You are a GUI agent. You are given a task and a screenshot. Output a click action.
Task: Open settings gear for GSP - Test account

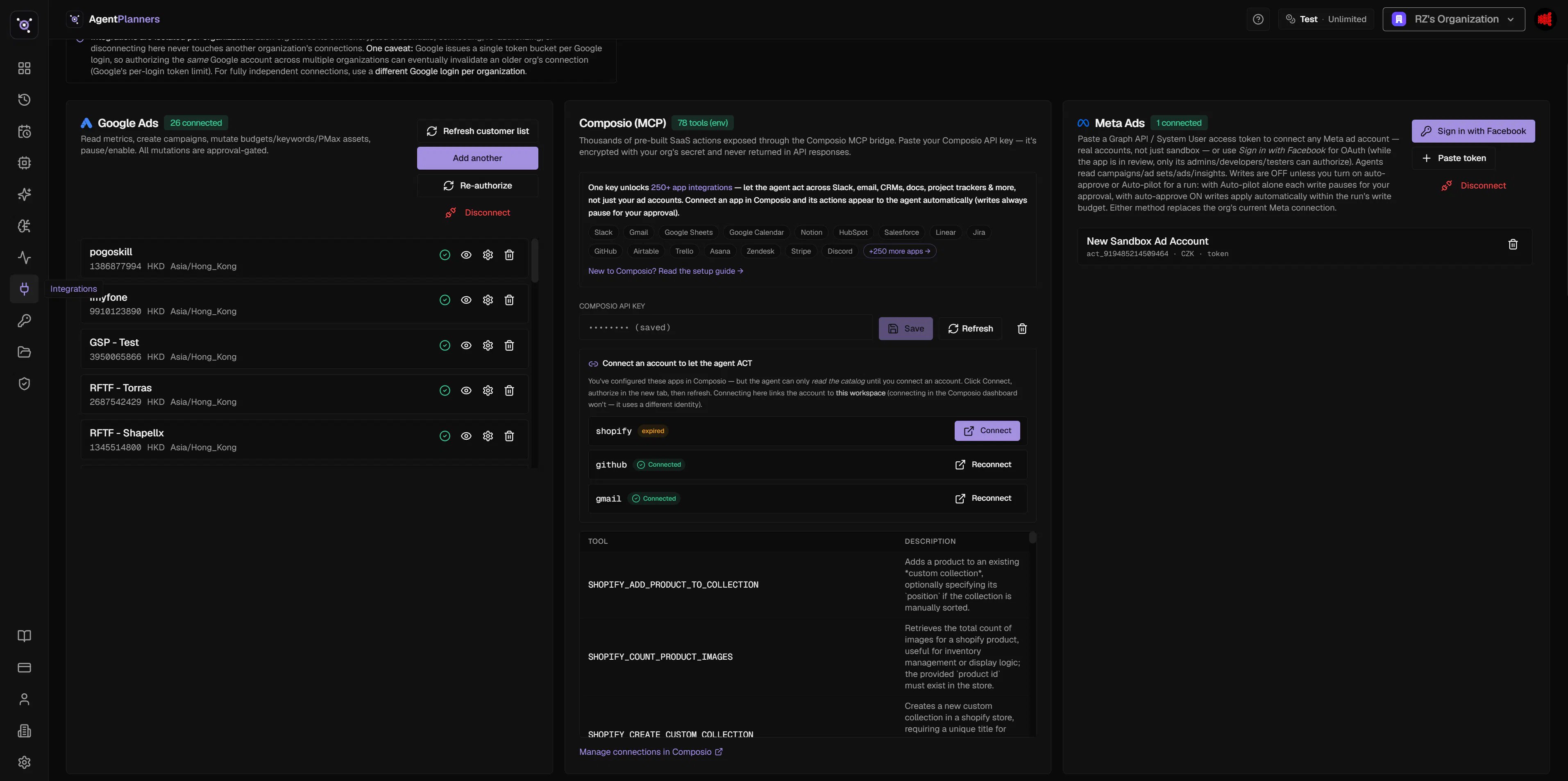tap(488, 346)
